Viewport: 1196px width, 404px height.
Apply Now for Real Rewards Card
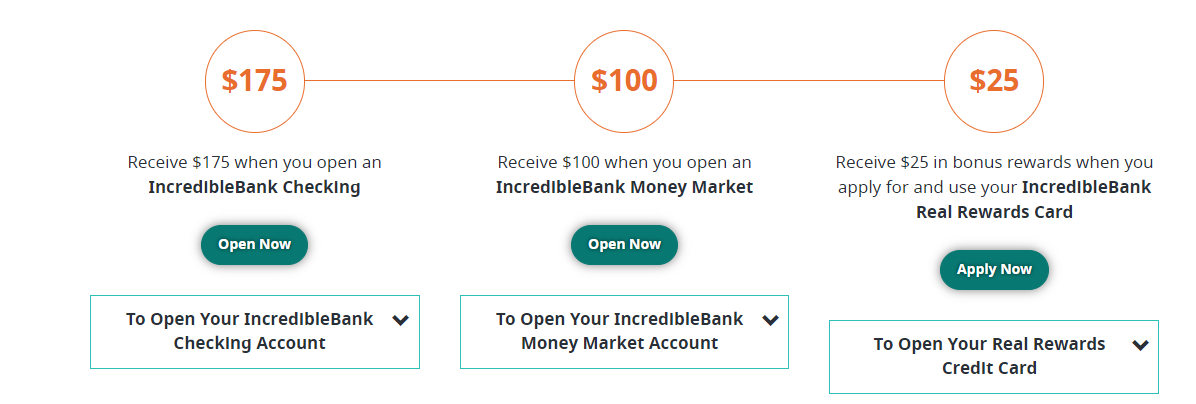pyautogui.click(x=994, y=270)
